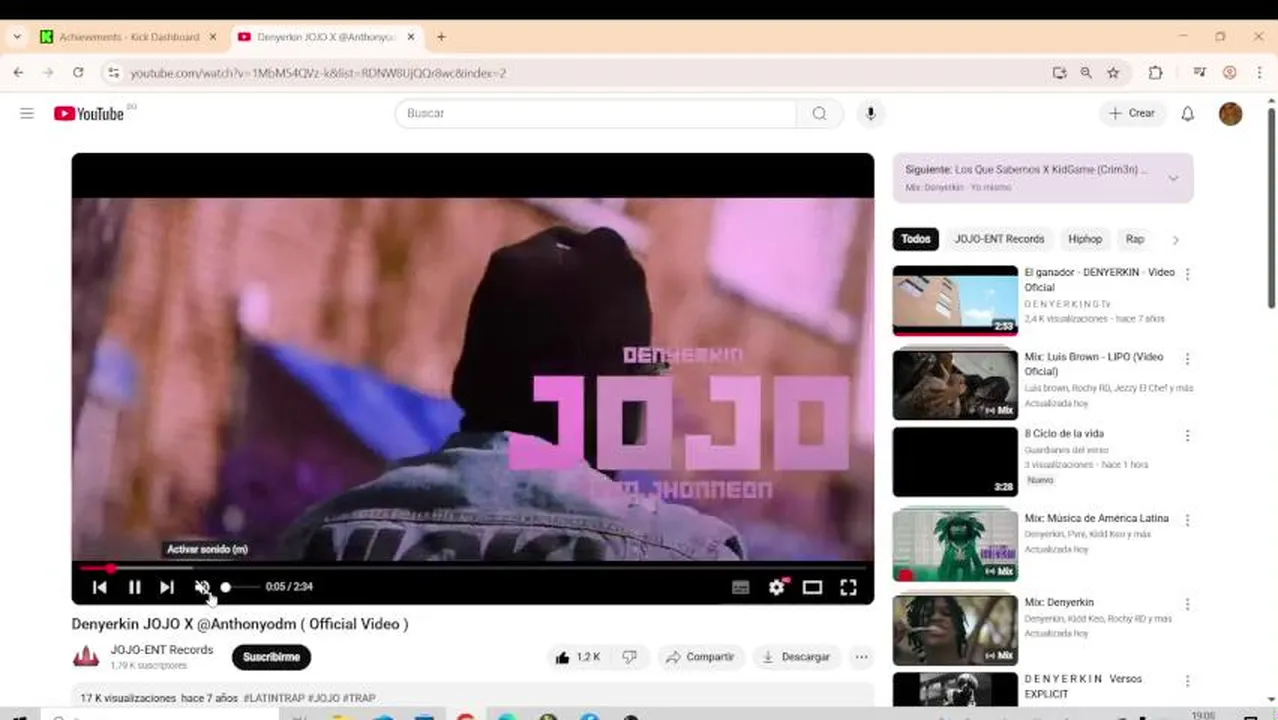
Task: Like the video with 1,2 K likes
Action: pos(577,657)
